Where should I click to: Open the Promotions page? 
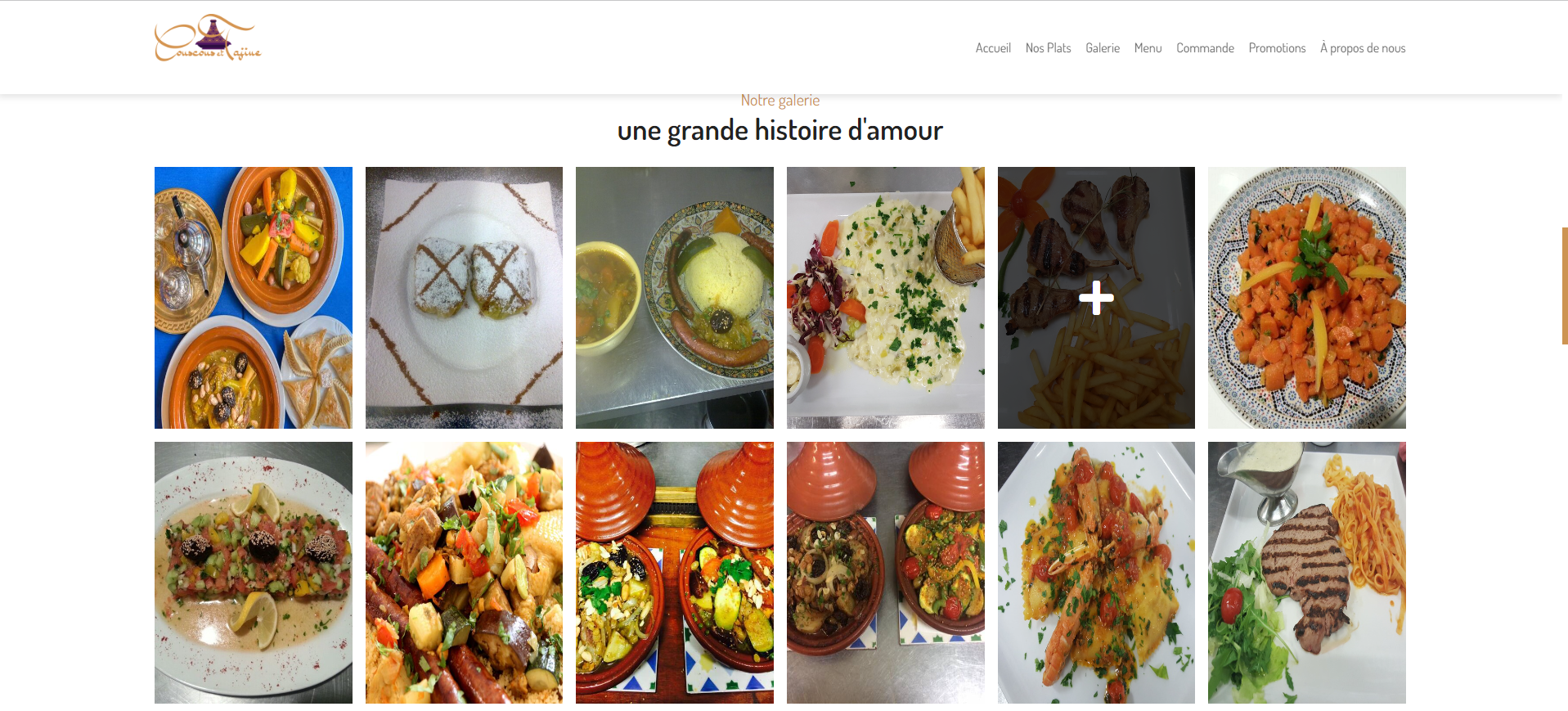pos(1277,48)
